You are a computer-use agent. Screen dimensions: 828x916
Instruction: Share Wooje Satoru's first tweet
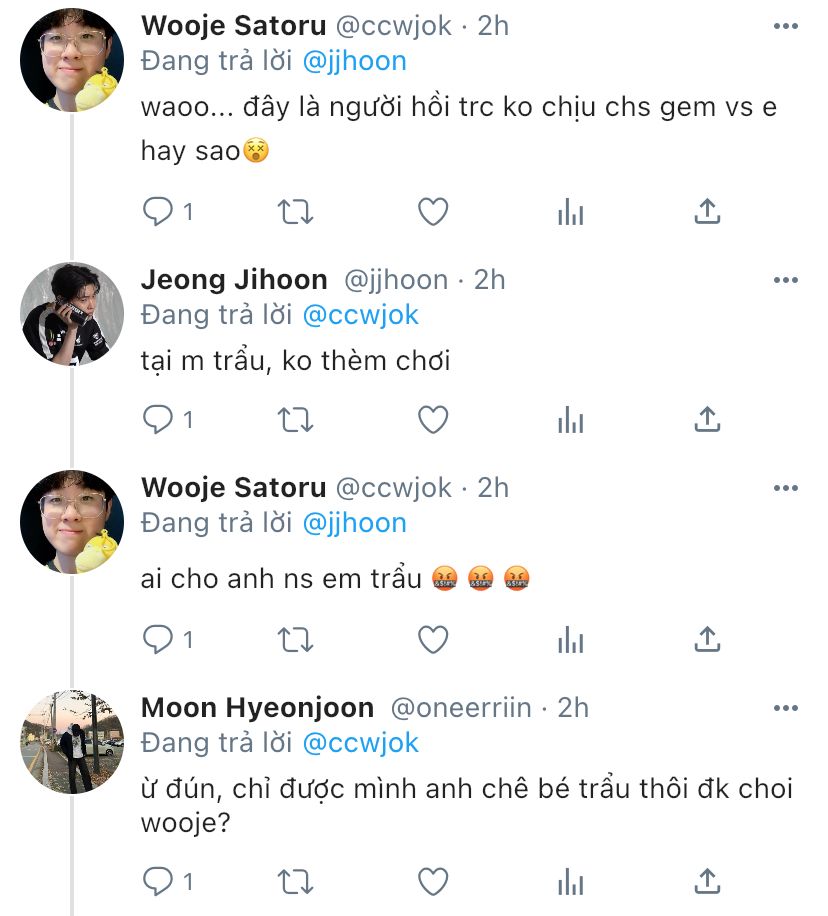tap(707, 212)
